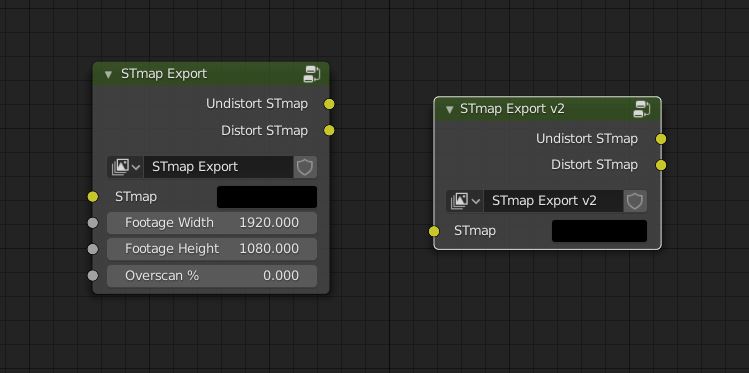This screenshot has height=373, width=749.
Task: Click the Overscan % value field
Action: pyautogui.click(x=212, y=276)
